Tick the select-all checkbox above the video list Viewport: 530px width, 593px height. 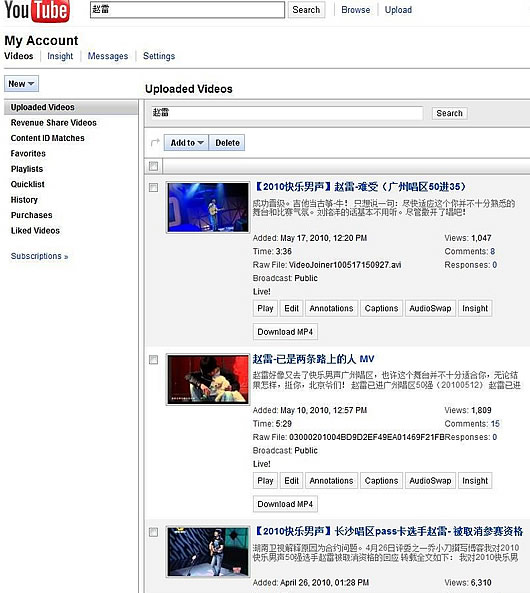(x=154, y=166)
